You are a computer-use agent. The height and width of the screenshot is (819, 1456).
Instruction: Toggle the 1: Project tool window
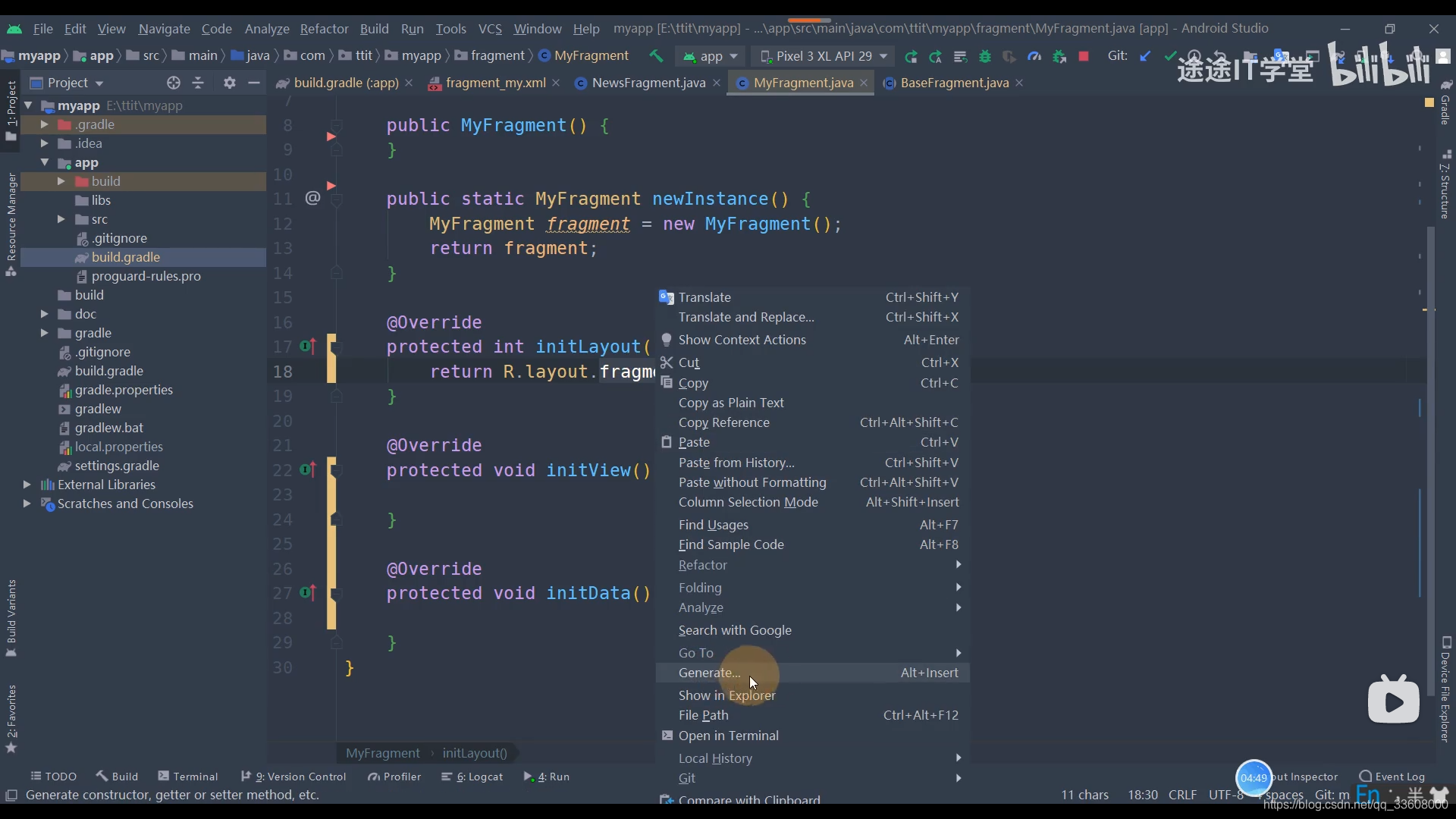pyautogui.click(x=11, y=111)
